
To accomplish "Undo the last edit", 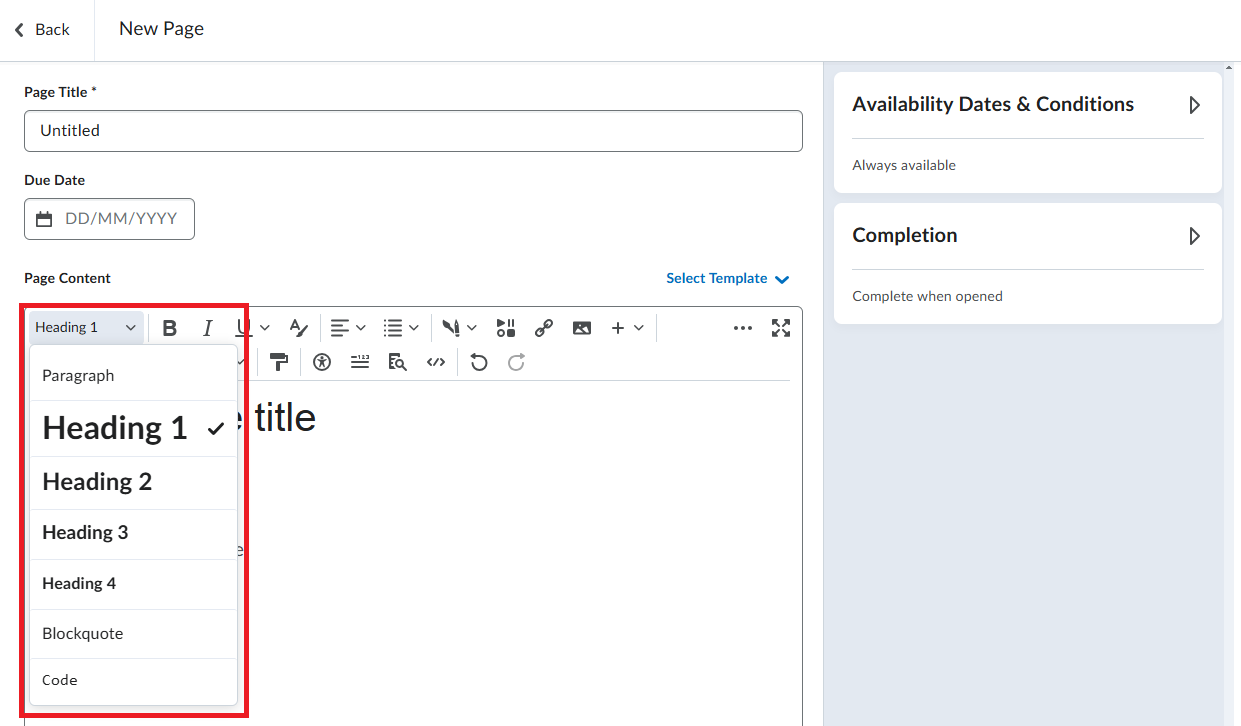I will click(479, 363).
